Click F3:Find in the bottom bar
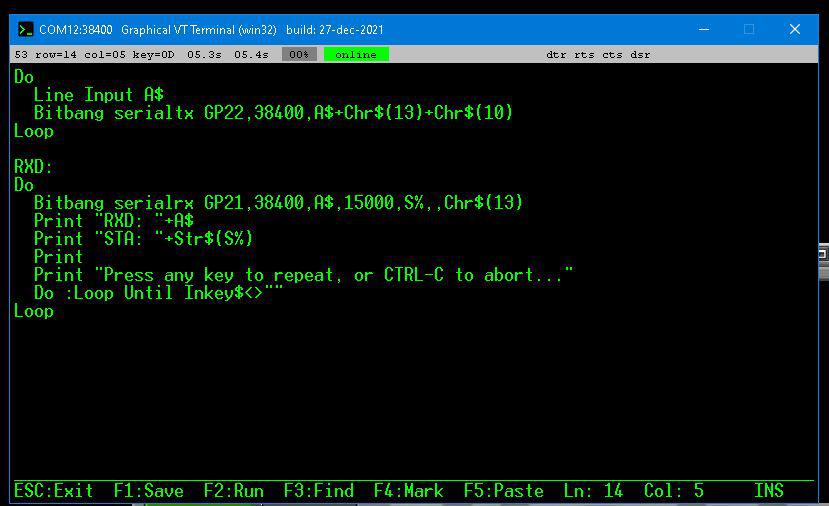829x506 pixels. (x=318, y=491)
